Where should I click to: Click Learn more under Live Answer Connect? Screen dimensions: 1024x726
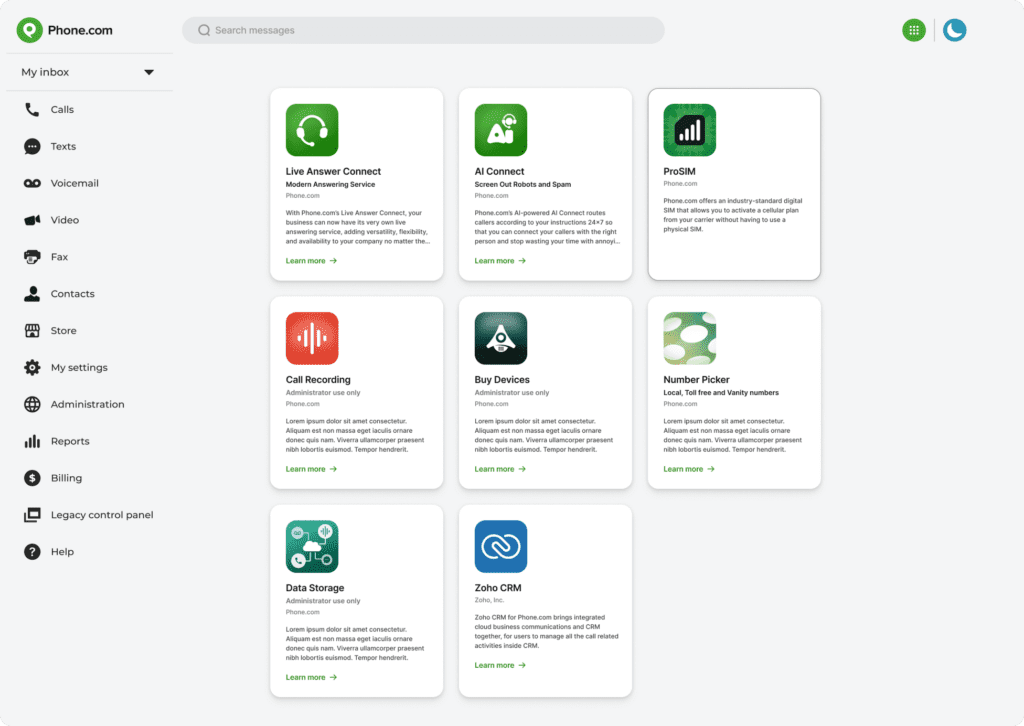coord(311,261)
